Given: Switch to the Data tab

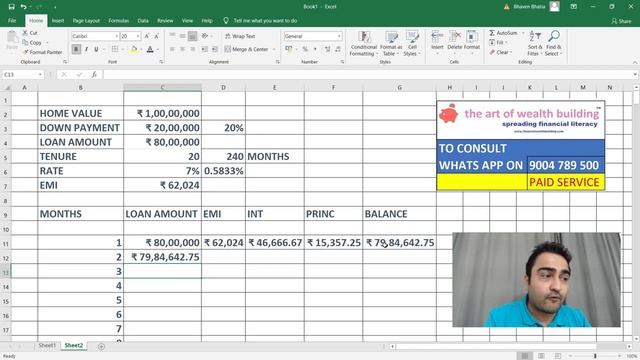Looking at the screenshot, I should click(x=143, y=20).
